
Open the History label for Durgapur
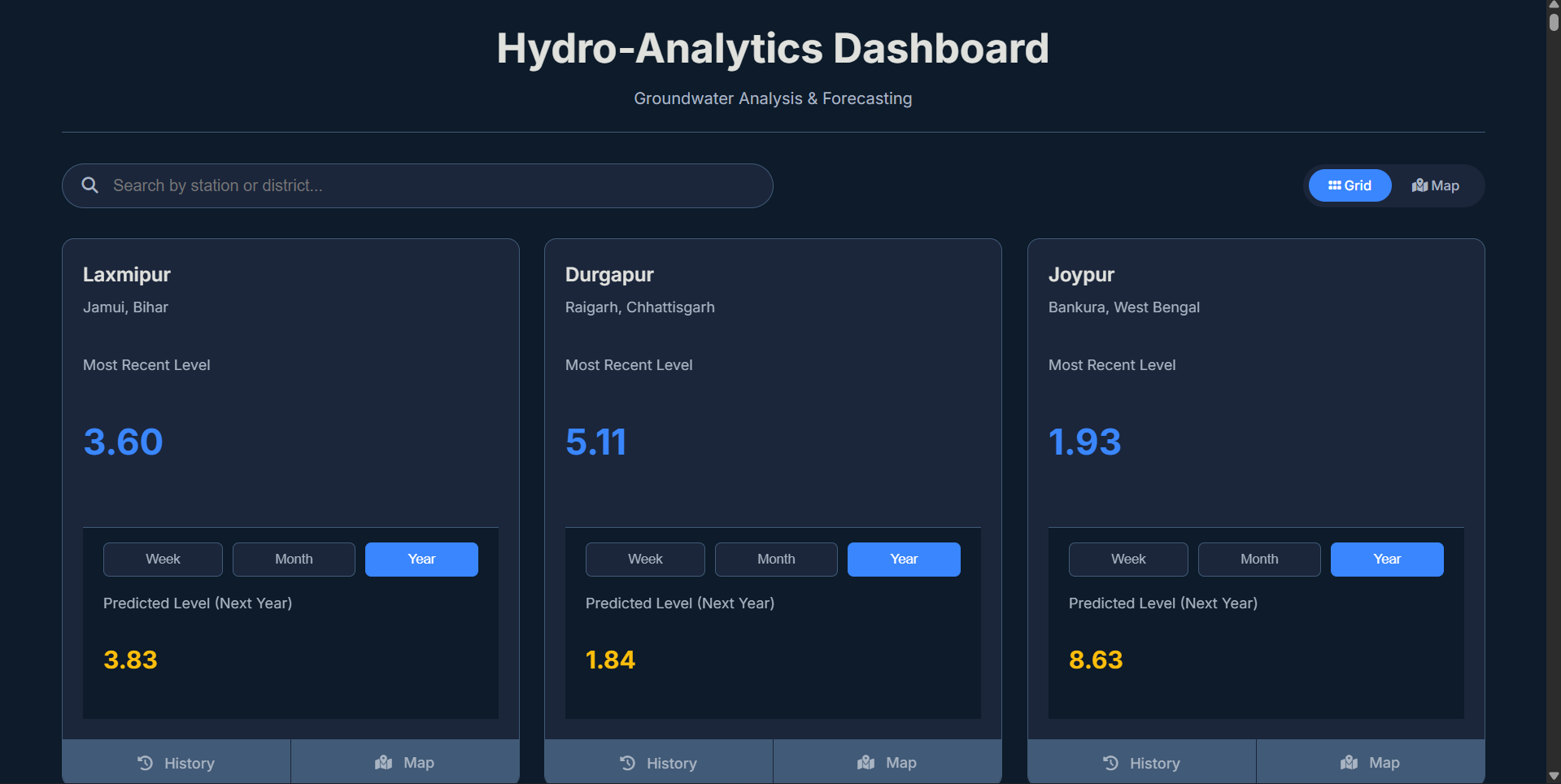[672, 764]
